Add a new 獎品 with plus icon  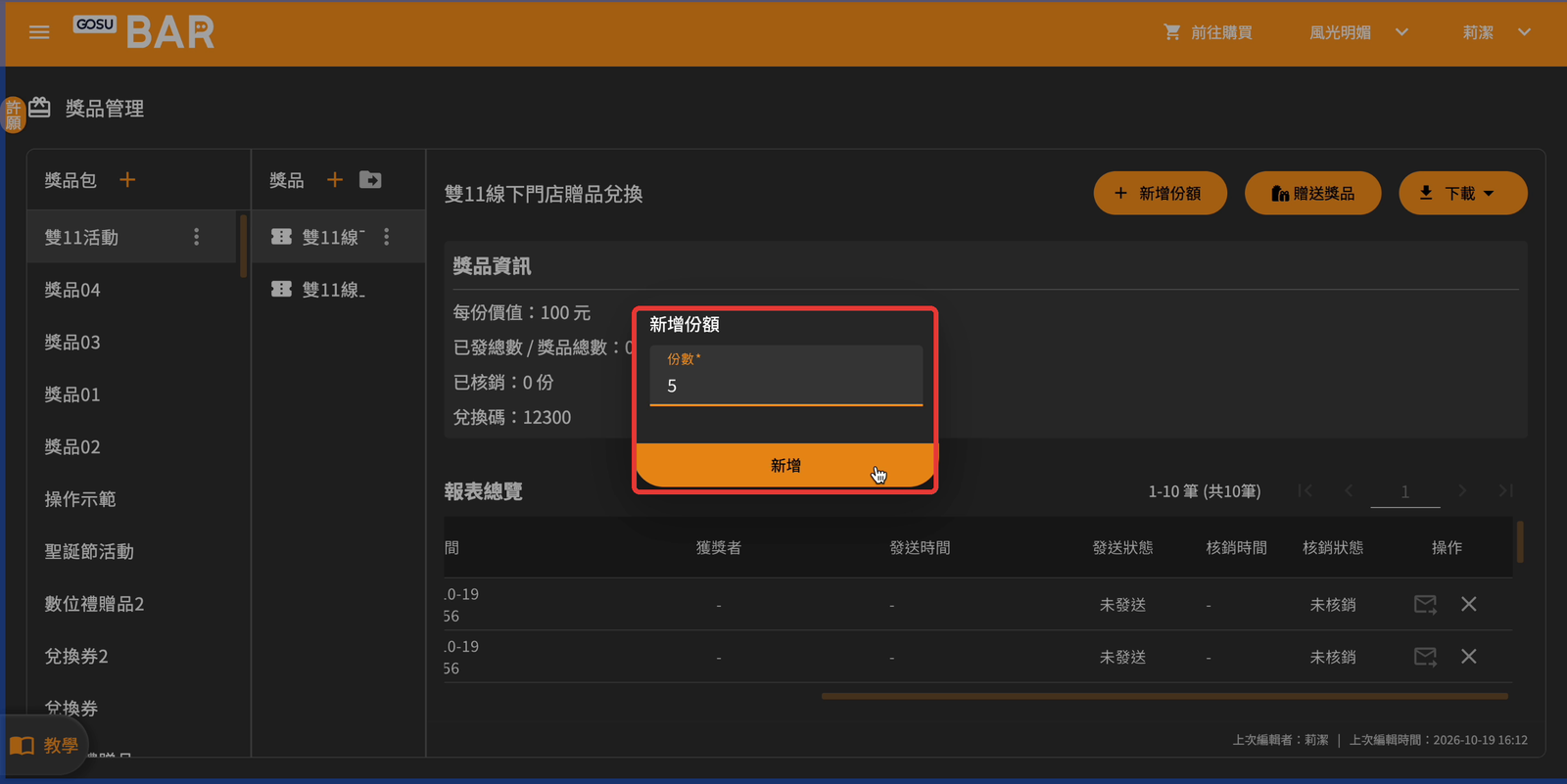335,180
